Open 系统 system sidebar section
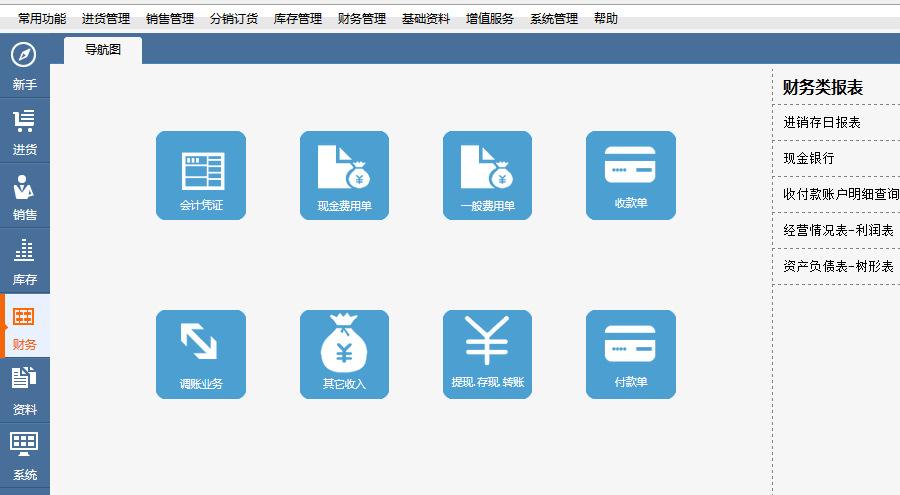 tap(24, 456)
